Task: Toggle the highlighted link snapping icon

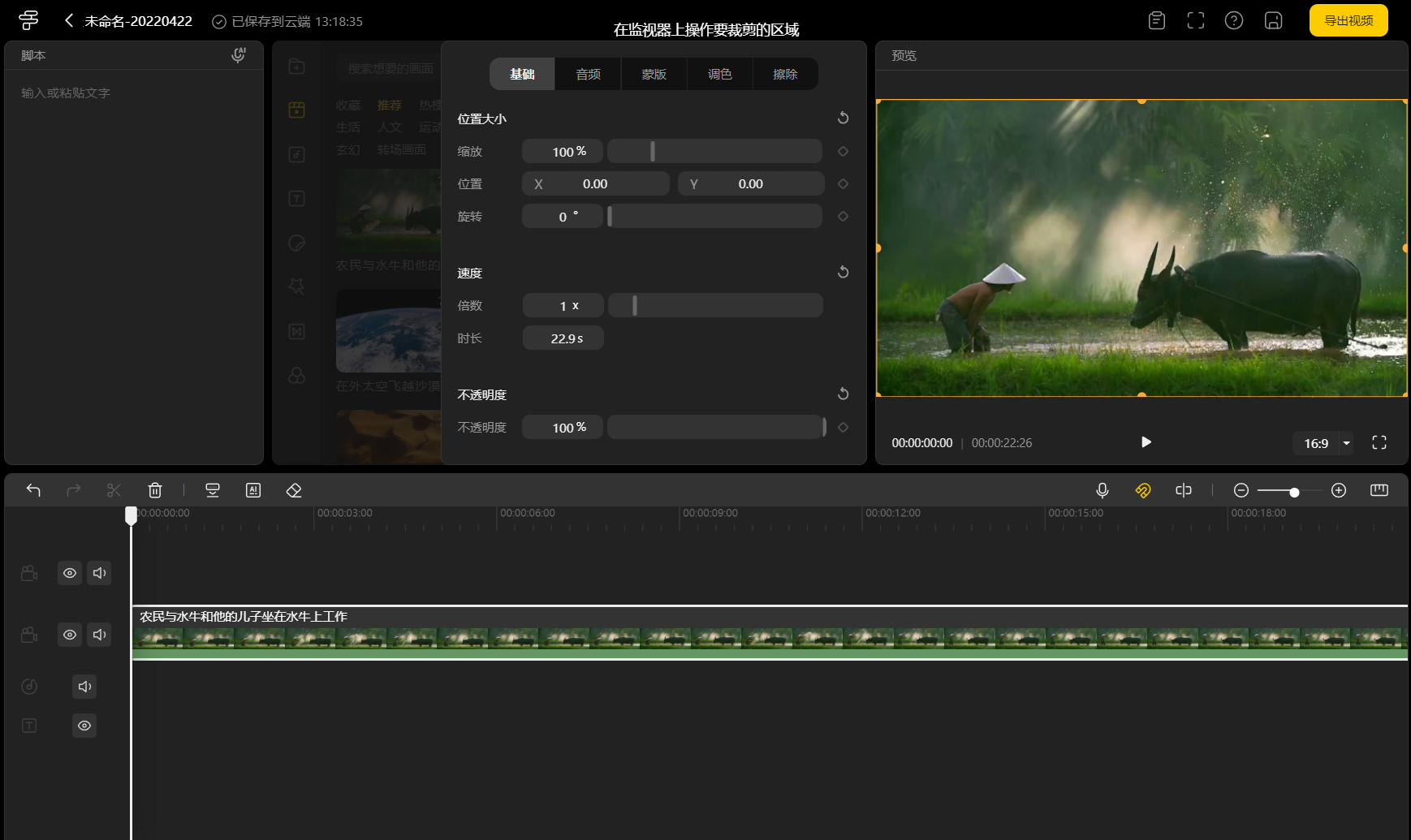Action: pos(1143,490)
